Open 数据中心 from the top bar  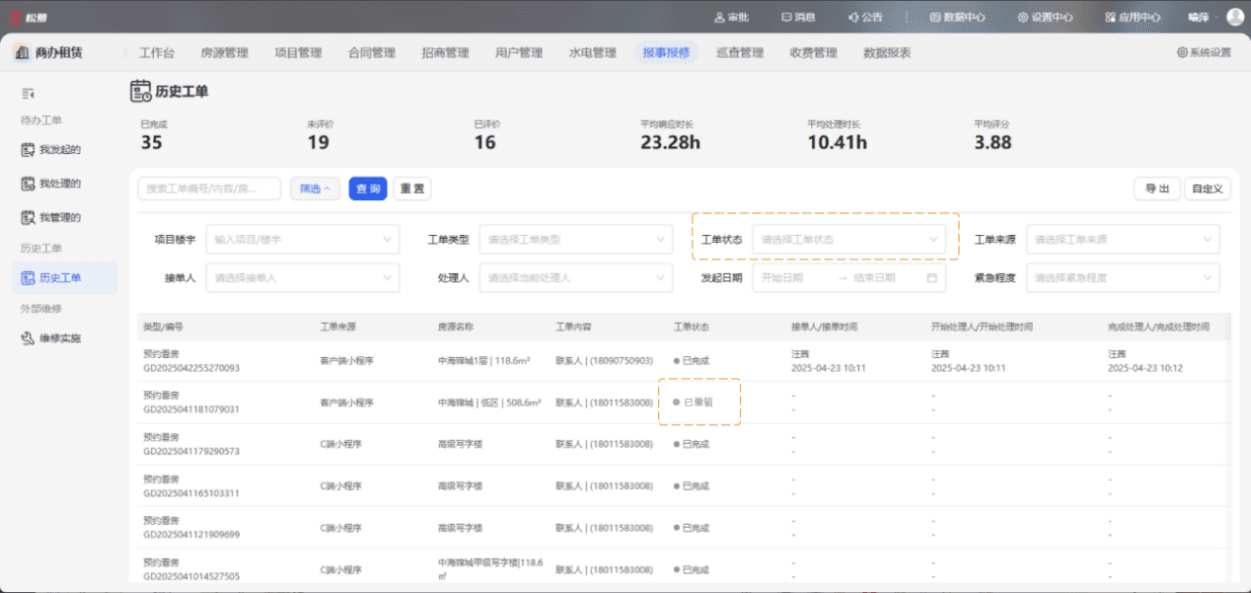957,17
